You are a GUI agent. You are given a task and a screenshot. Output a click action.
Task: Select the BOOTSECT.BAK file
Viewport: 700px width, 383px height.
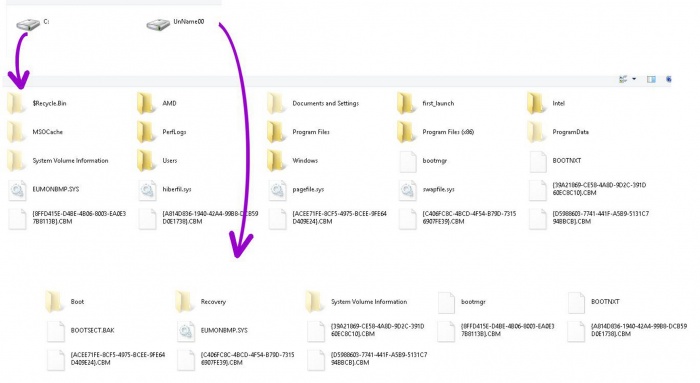[x=81, y=331]
